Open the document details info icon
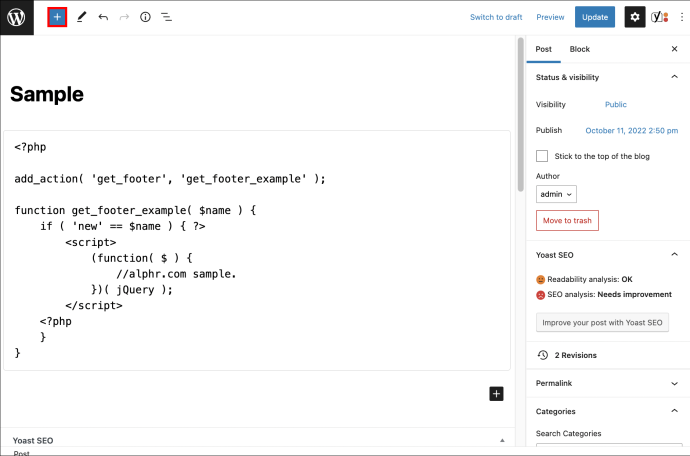Screen dimensions: 690x456 pyautogui.click(x=145, y=17)
